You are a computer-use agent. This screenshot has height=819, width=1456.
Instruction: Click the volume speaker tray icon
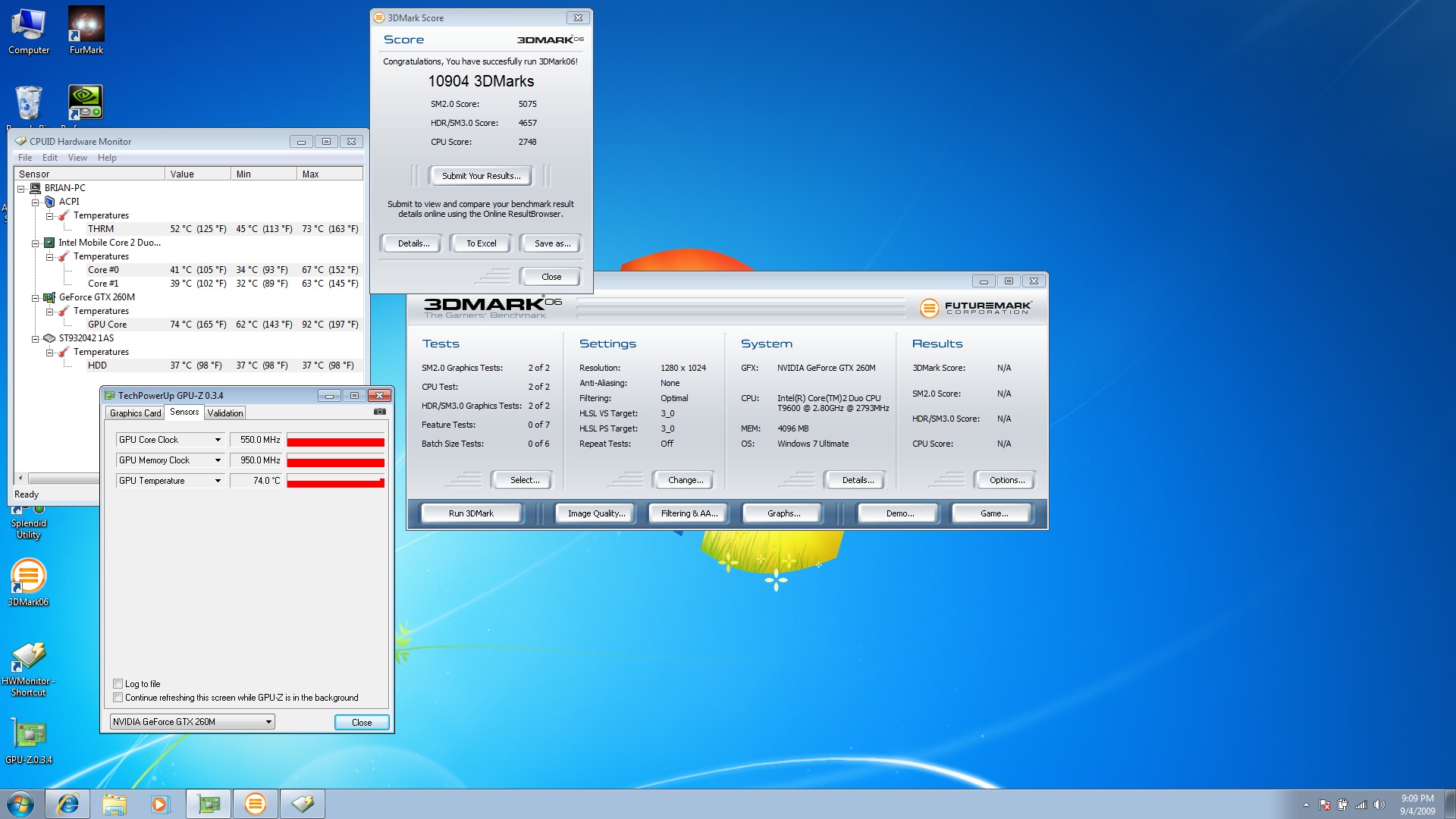[1379, 805]
